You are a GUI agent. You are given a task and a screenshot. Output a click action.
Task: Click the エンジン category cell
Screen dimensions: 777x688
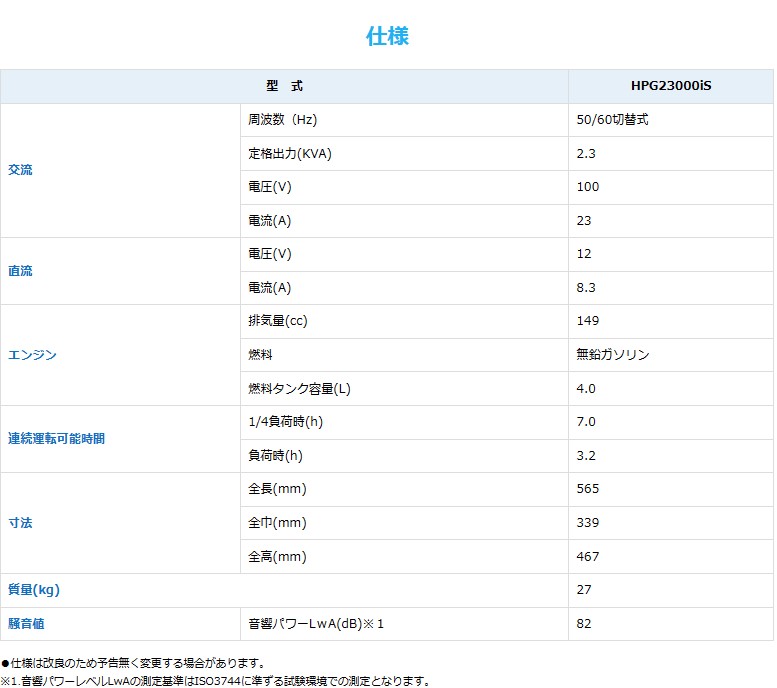tap(120, 355)
